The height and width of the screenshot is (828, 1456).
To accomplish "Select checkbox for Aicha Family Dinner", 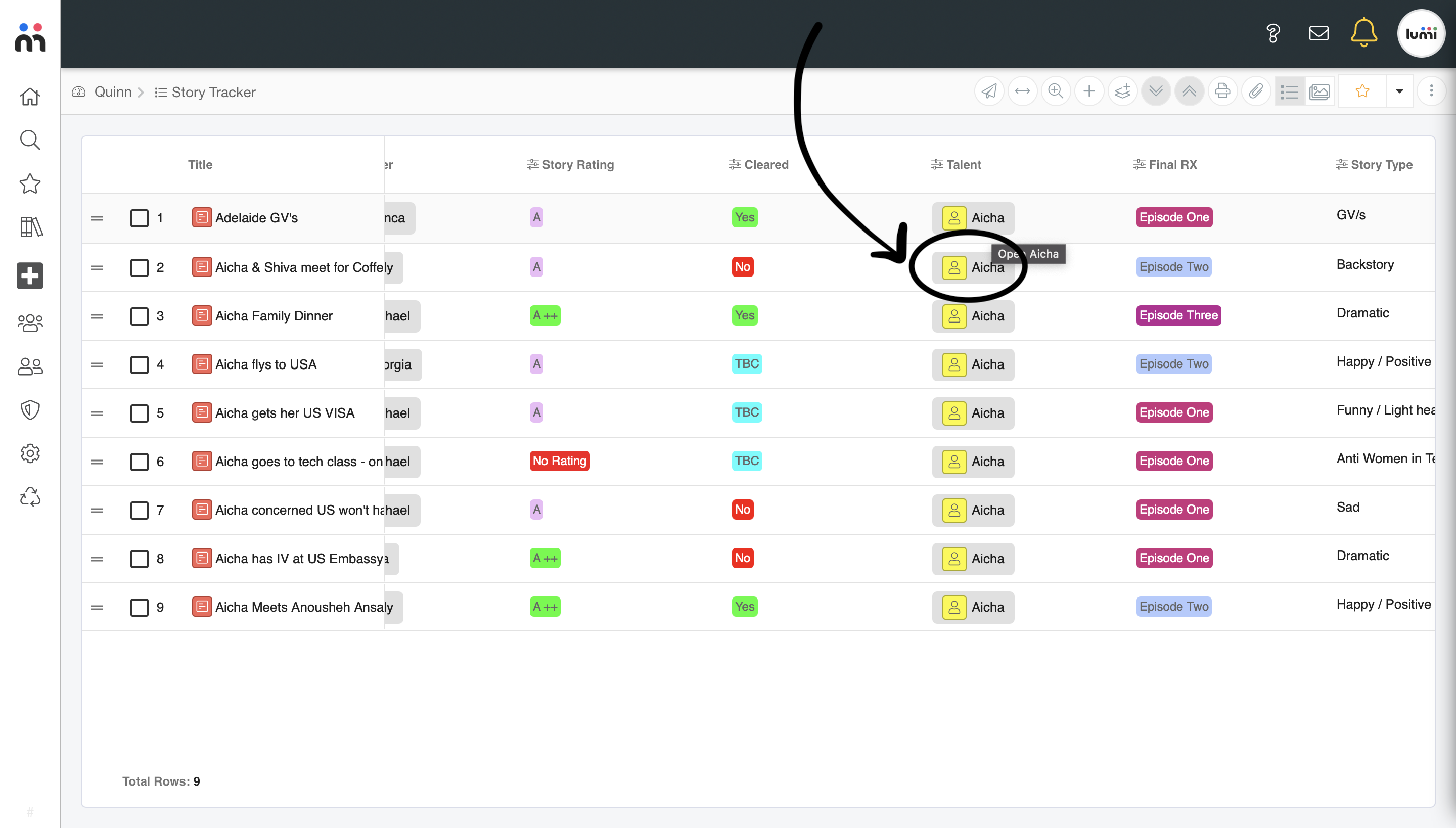I will 140,316.
